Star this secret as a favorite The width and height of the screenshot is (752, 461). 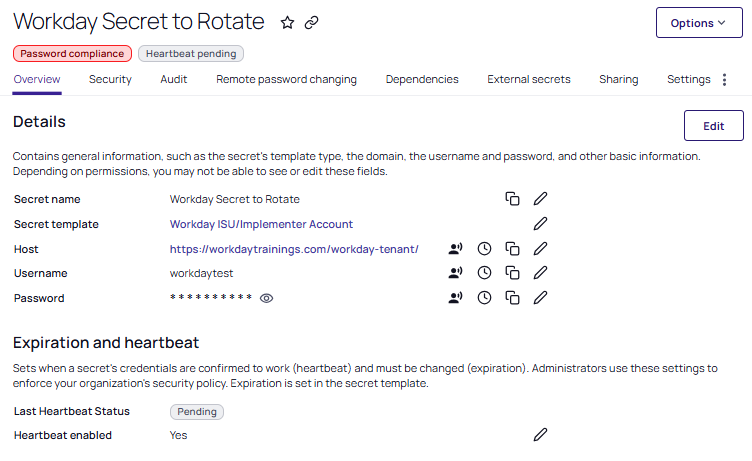(287, 23)
